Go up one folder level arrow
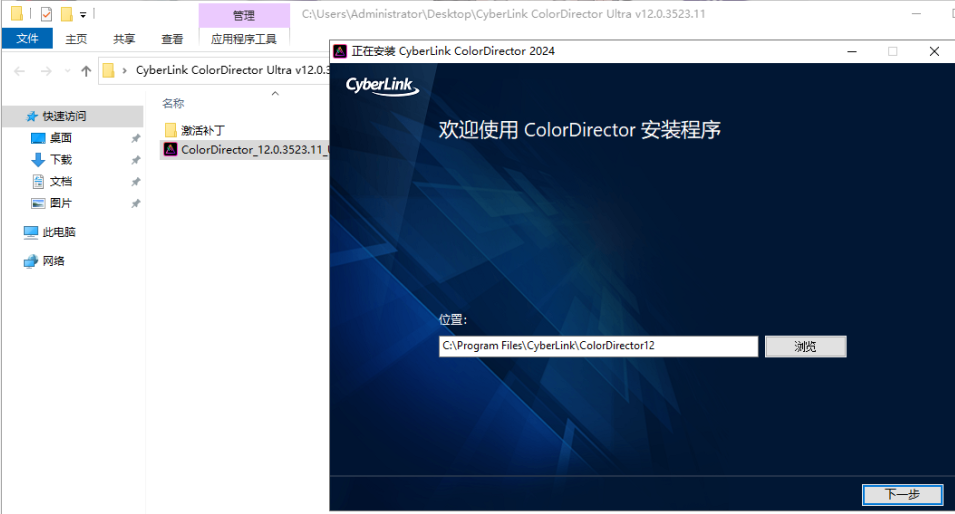 (x=86, y=71)
